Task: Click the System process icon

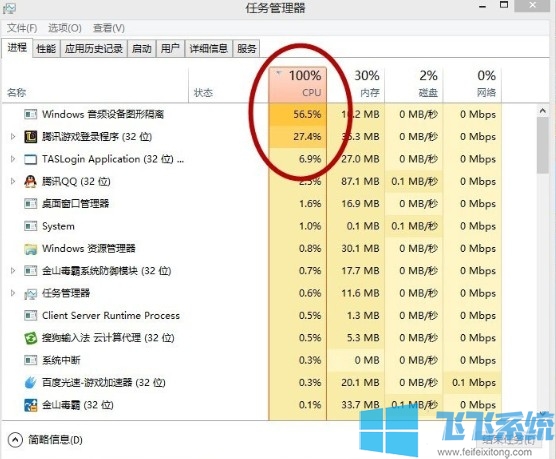Action: (30, 226)
